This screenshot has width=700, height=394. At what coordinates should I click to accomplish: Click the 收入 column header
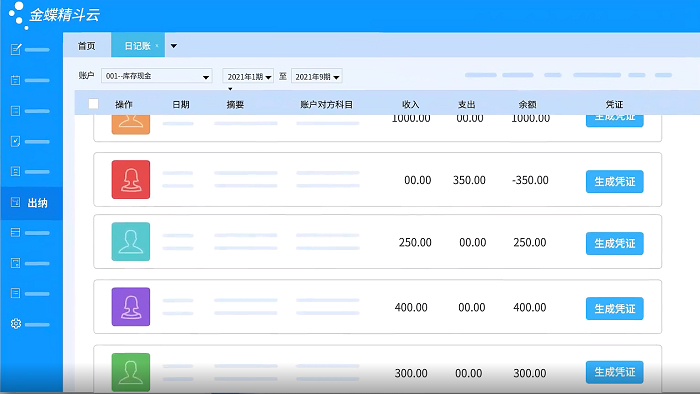pos(411,104)
